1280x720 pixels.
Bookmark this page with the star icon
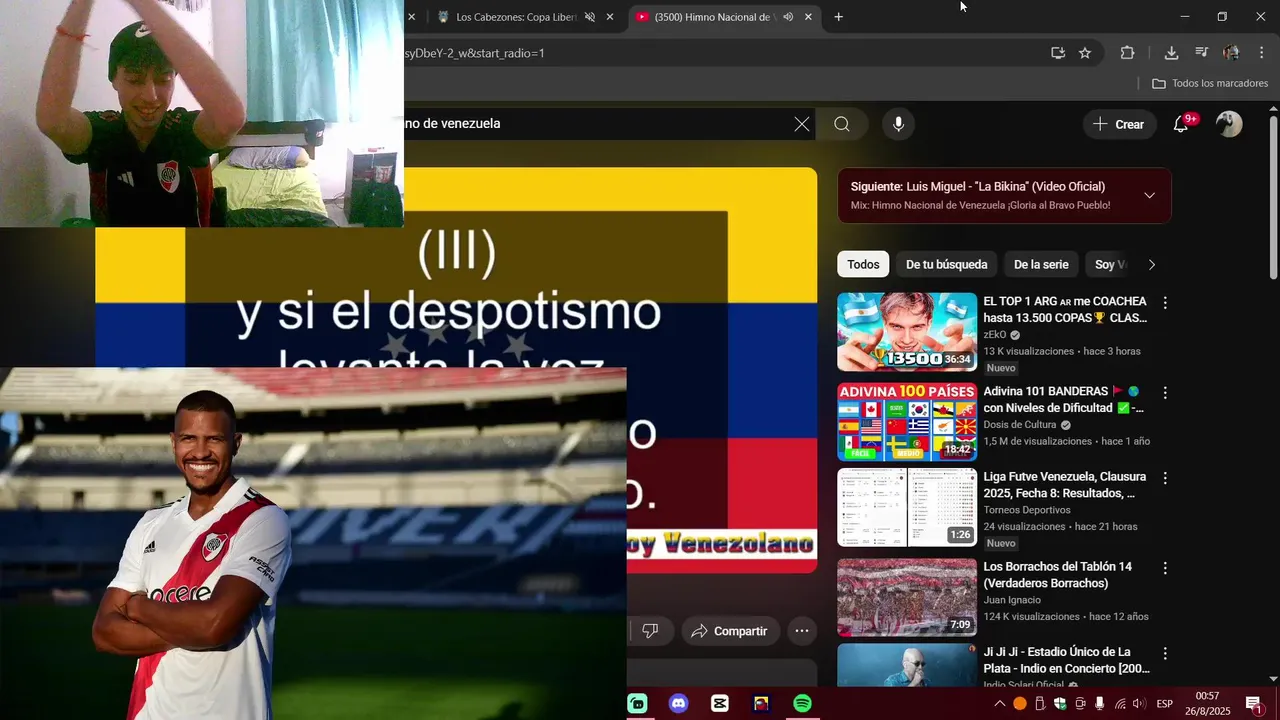tap(1085, 53)
